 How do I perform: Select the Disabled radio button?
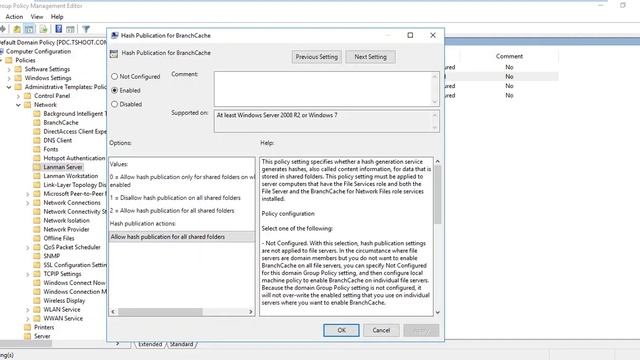pos(115,104)
